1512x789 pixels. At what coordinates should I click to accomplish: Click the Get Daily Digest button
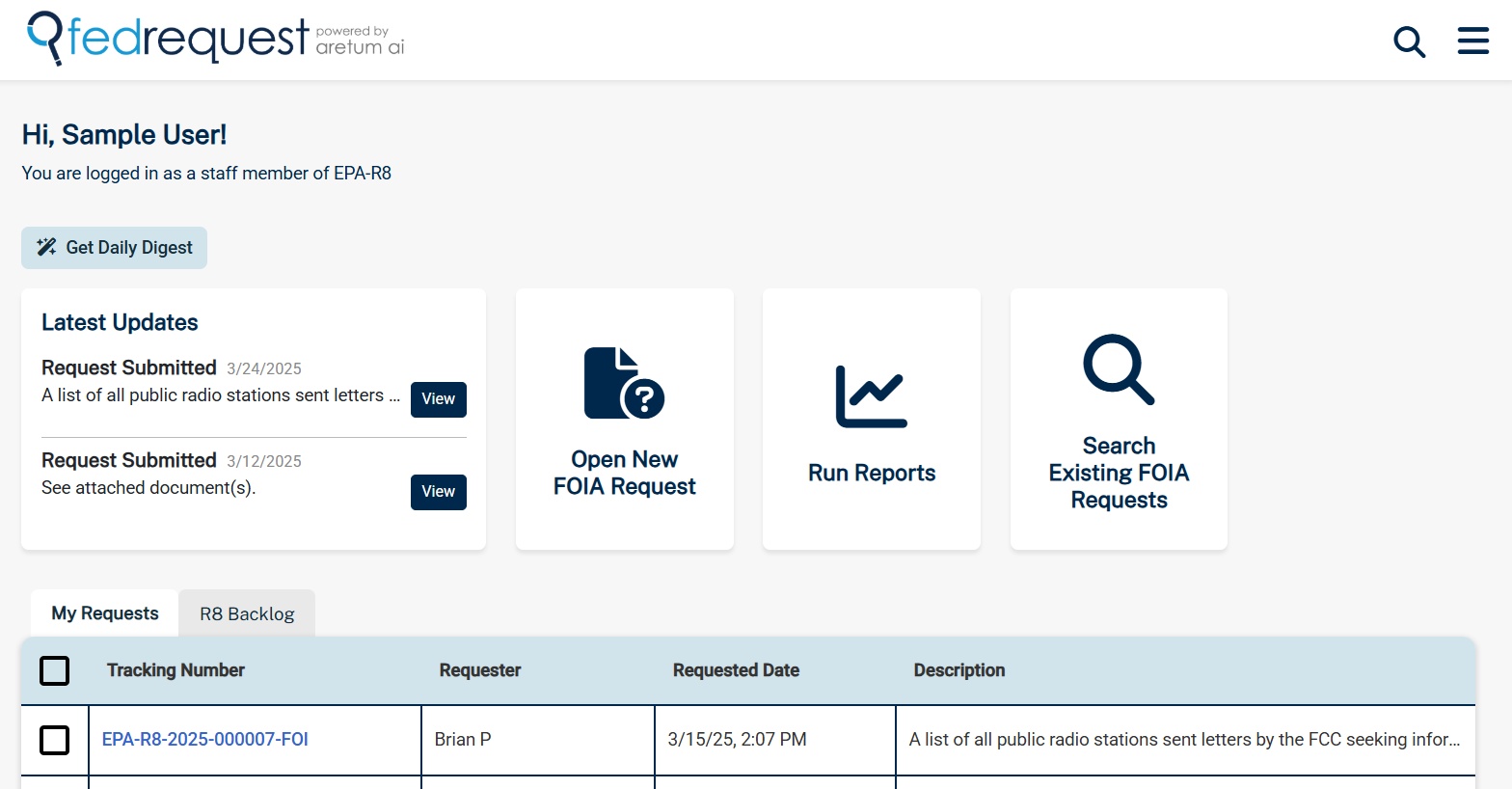point(114,248)
